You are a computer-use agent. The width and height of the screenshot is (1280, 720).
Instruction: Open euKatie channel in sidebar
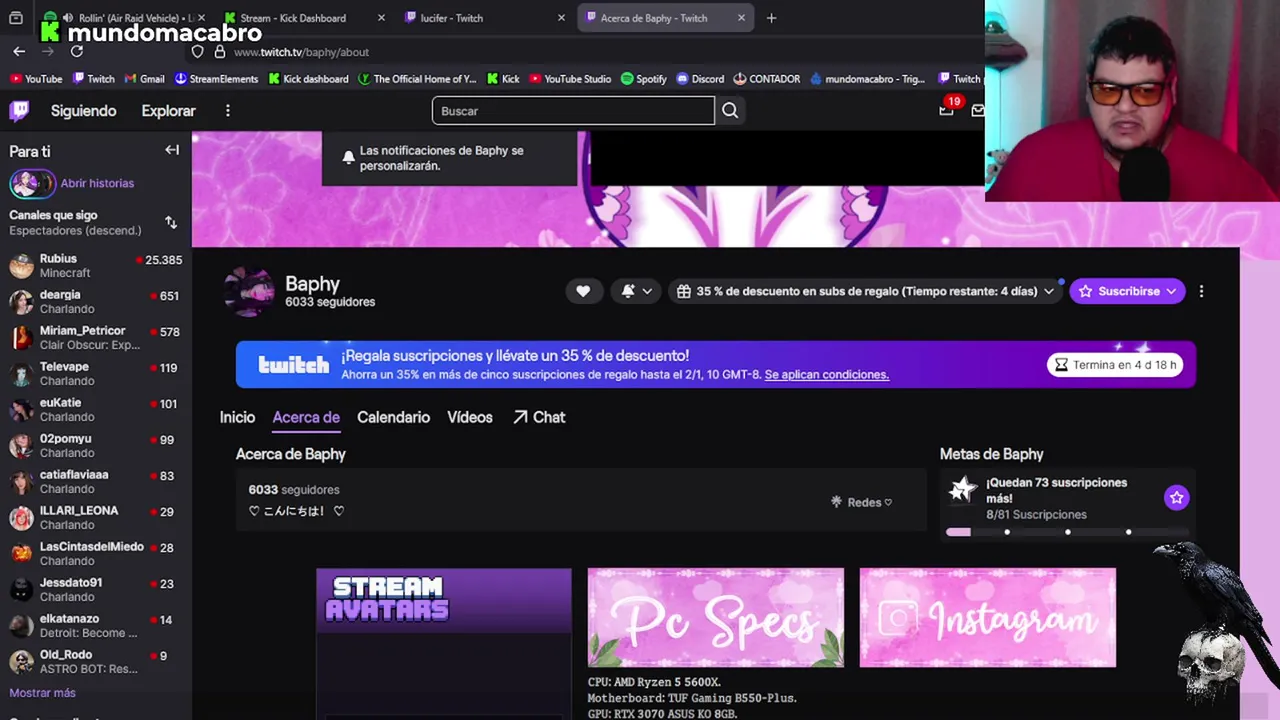96,409
